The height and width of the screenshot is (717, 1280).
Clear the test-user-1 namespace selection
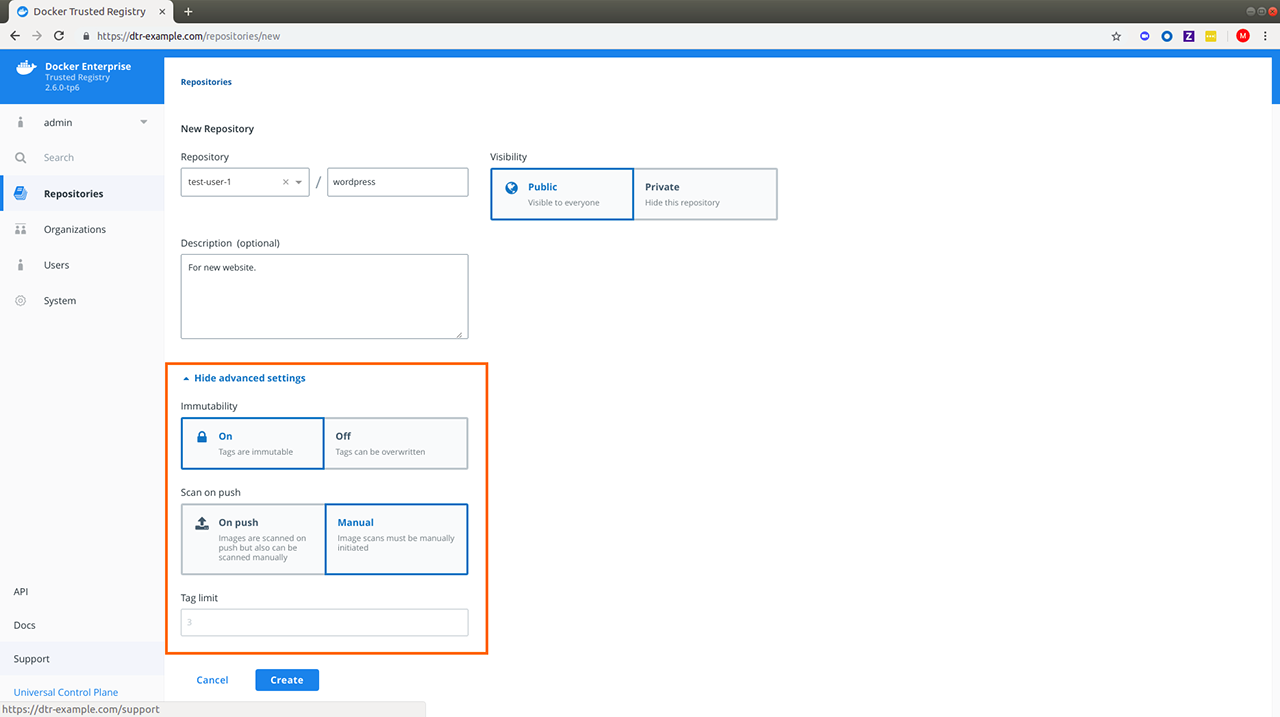[x=285, y=182]
